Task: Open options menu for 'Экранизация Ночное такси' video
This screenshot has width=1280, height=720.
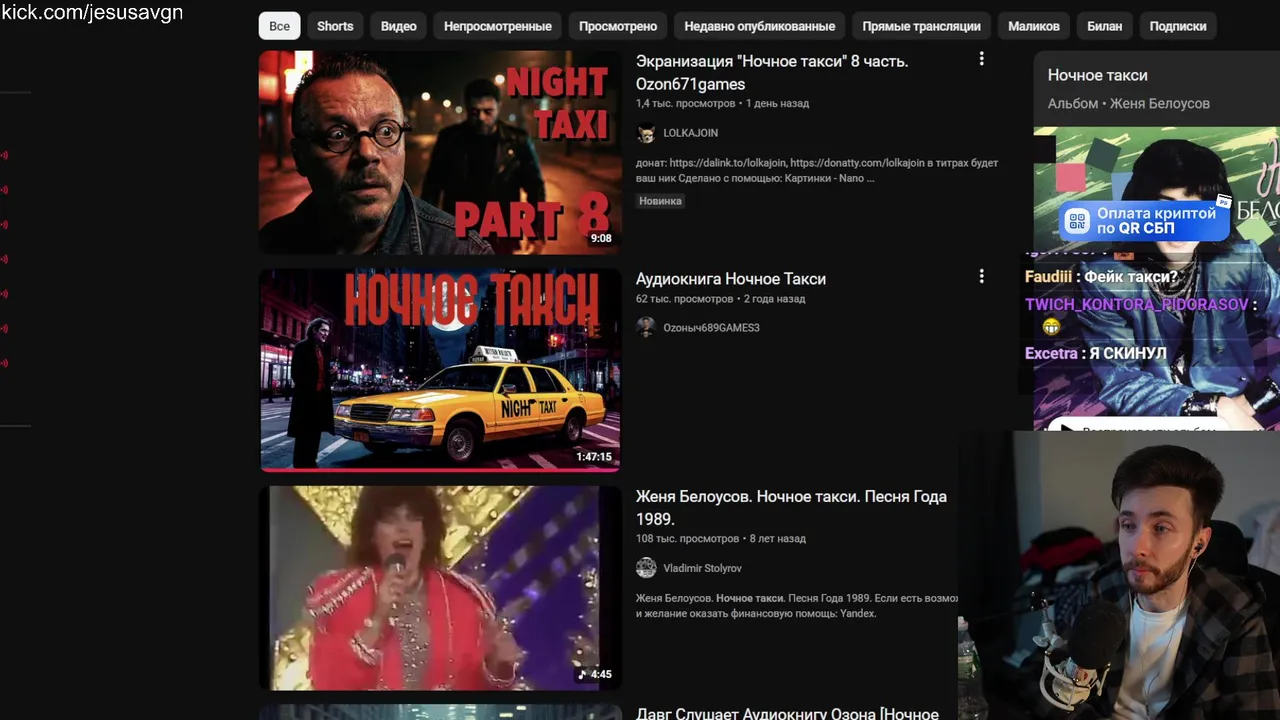Action: 981,59
